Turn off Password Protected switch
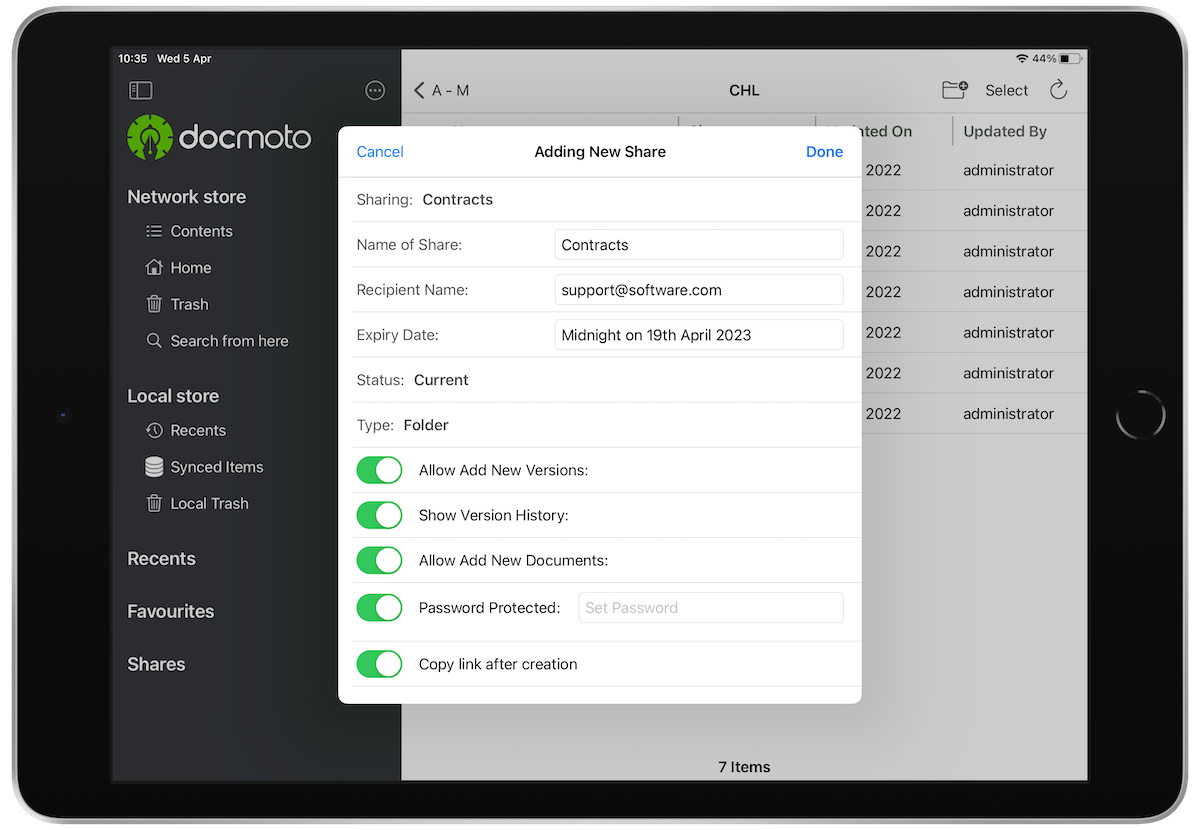 point(379,607)
